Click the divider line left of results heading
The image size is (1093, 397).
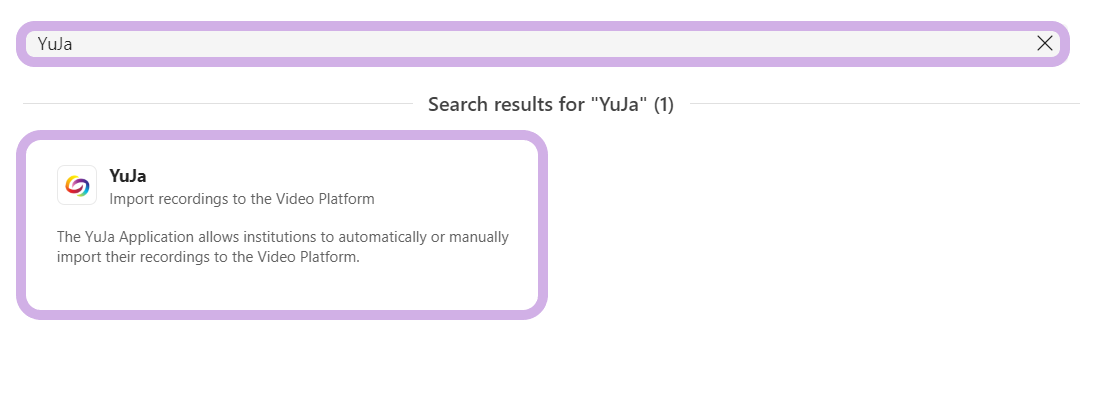tap(217, 104)
